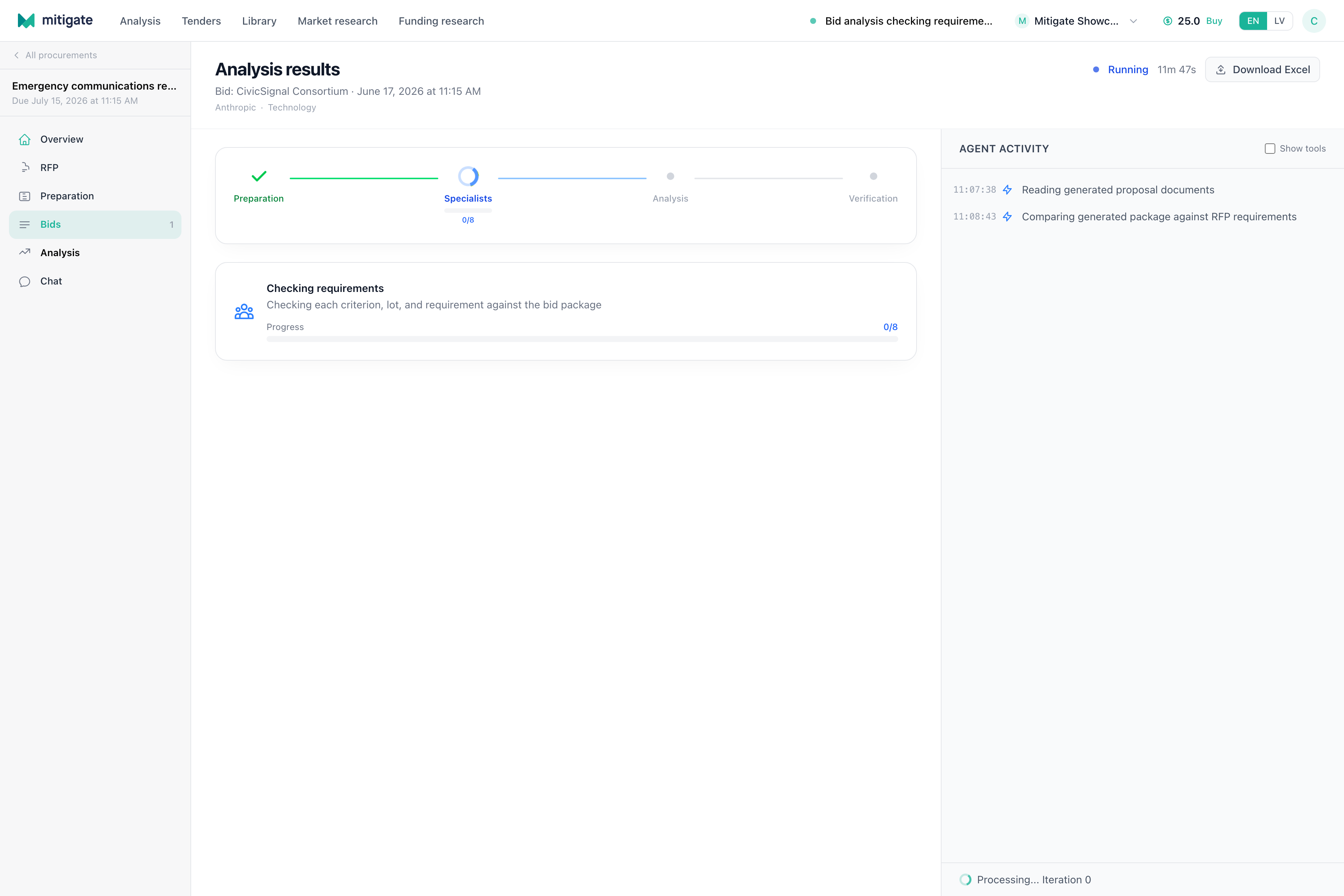Click the Preparation green checkmark step icon
This screenshot has width=1344, height=896.
pos(259,176)
